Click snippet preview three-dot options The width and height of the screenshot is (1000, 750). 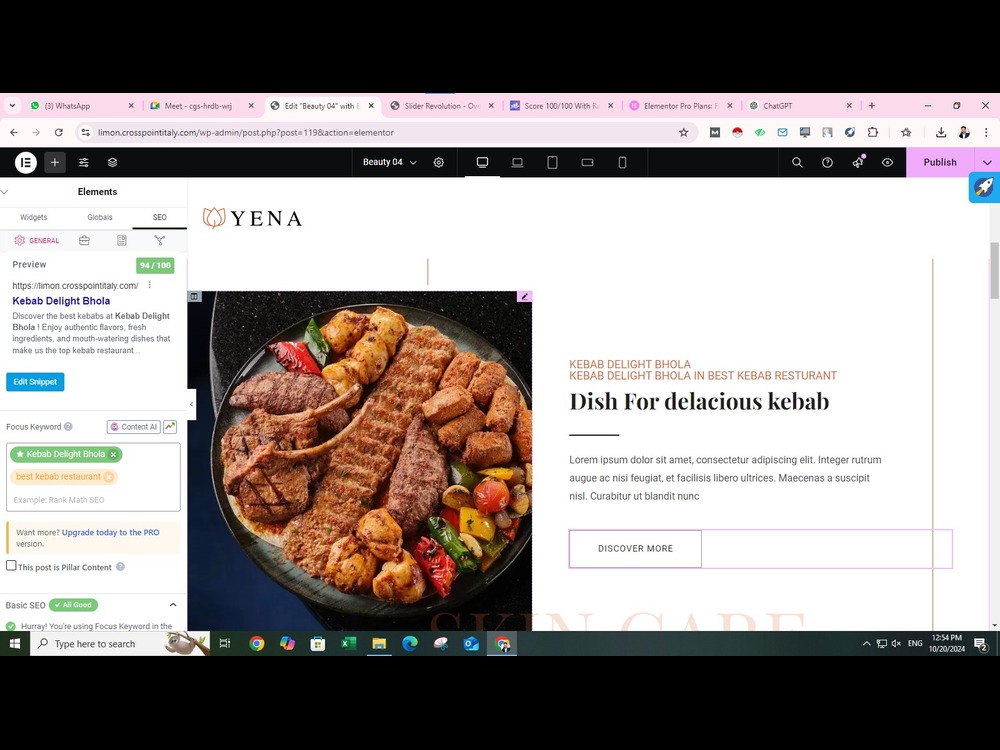[x=150, y=285]
